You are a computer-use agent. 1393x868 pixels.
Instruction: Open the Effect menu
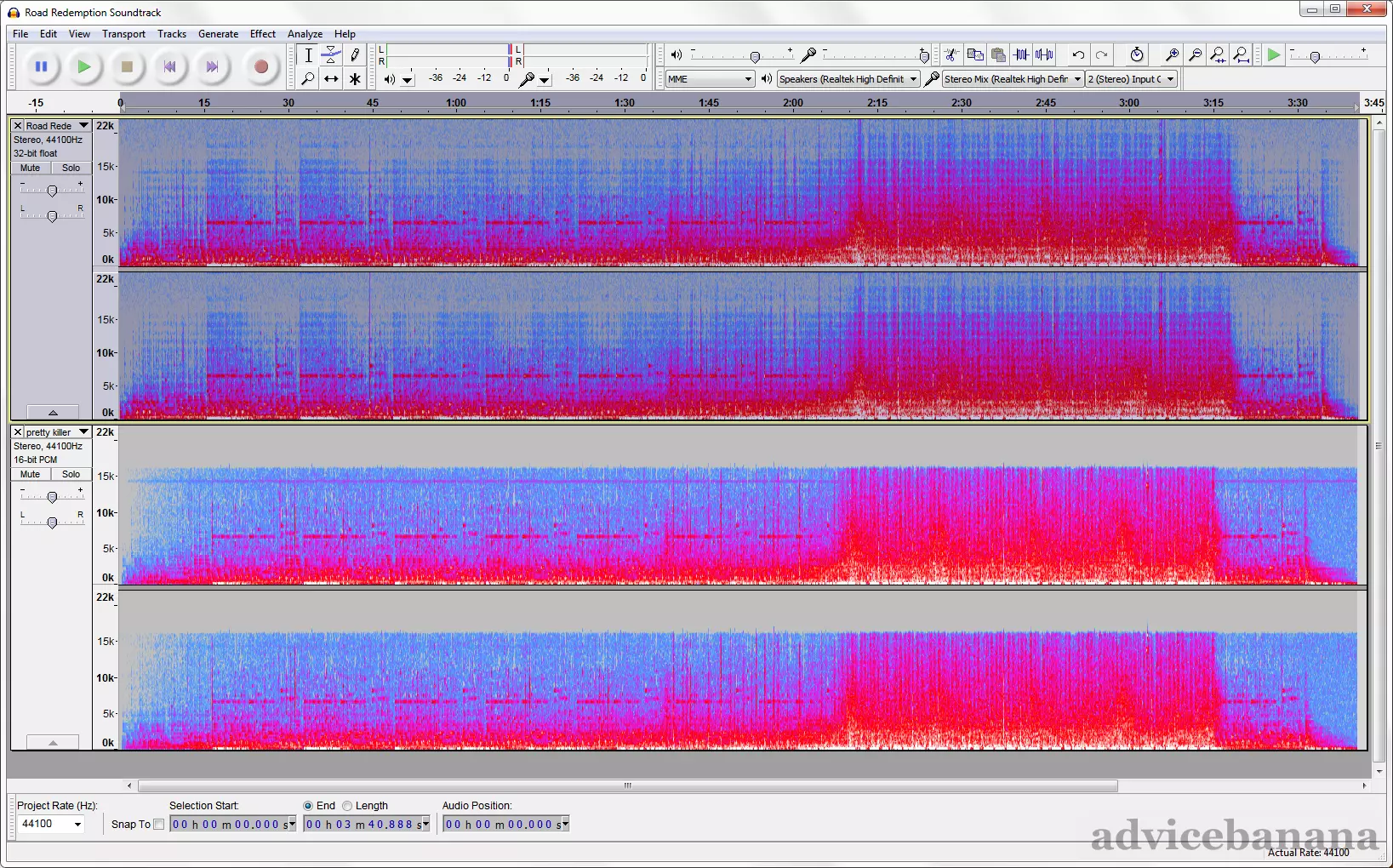(x=262, y=34)
